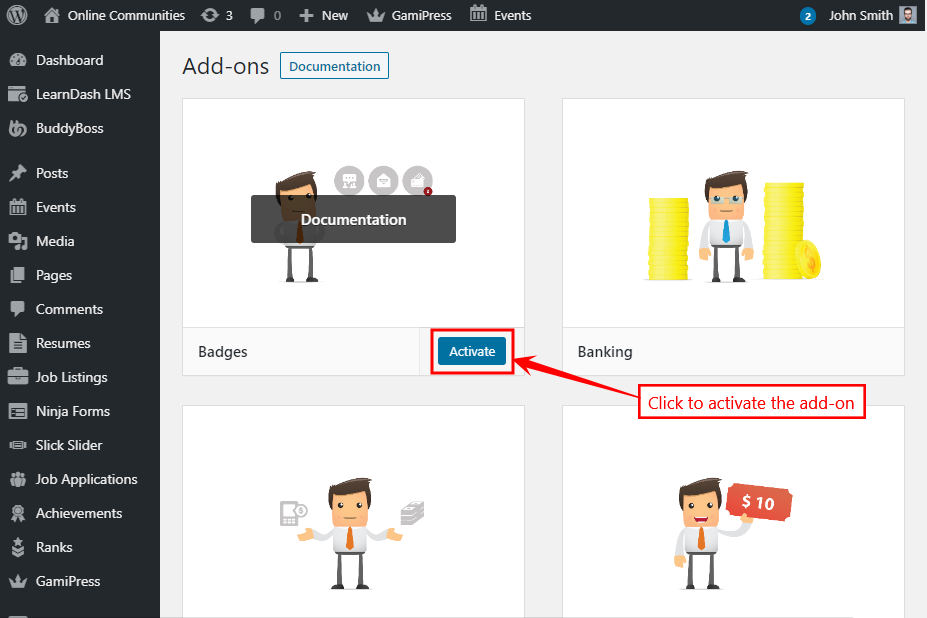The width and height of the screenshot is (927, 618).
Task: Open the notifications badge showing 2
Action: [x=808, y=16]
